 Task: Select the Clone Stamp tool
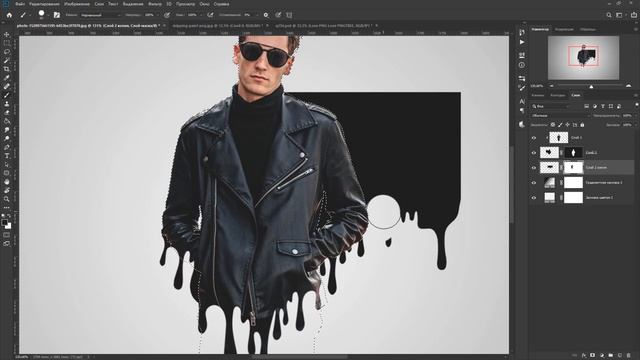coord(7,104)
